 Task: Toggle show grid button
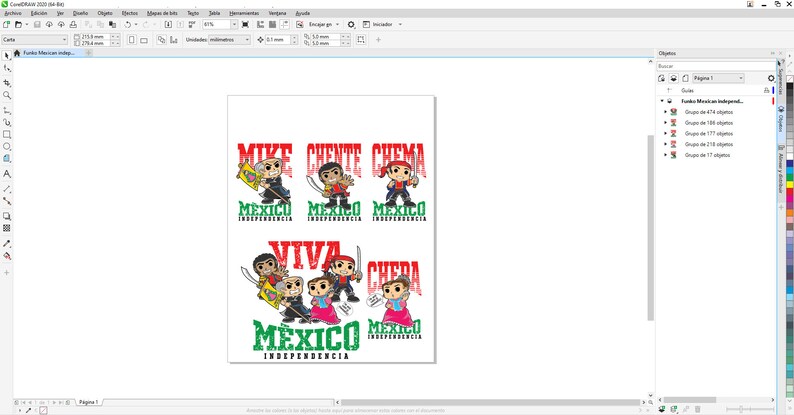[x=272, y=24]
